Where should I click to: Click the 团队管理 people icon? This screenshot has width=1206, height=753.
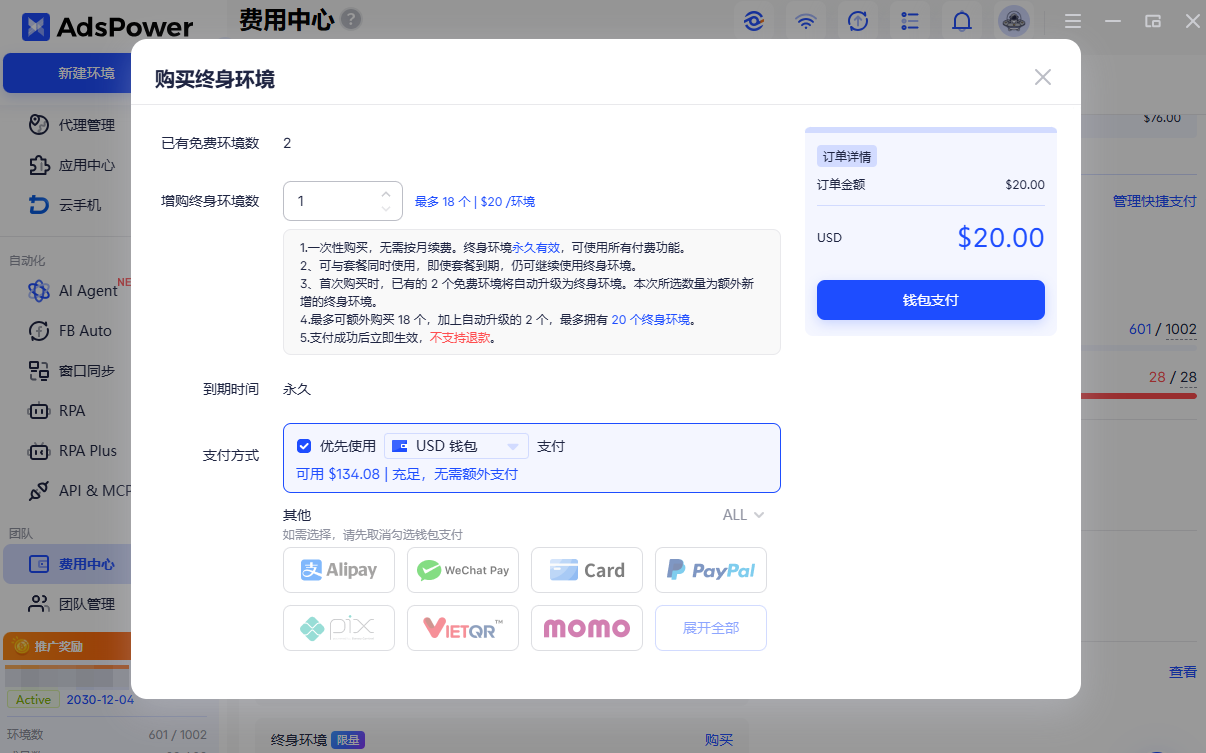tap(39, 604)
